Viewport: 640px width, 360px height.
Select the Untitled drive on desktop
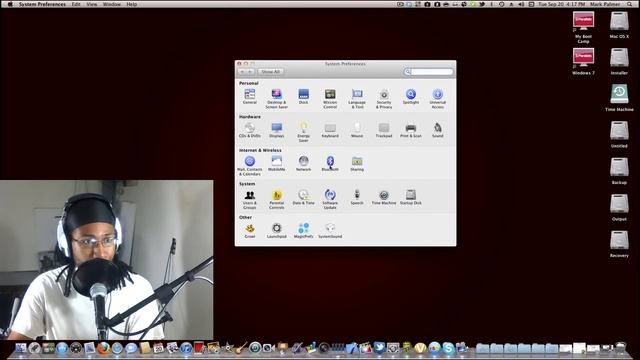coord(619,134)
